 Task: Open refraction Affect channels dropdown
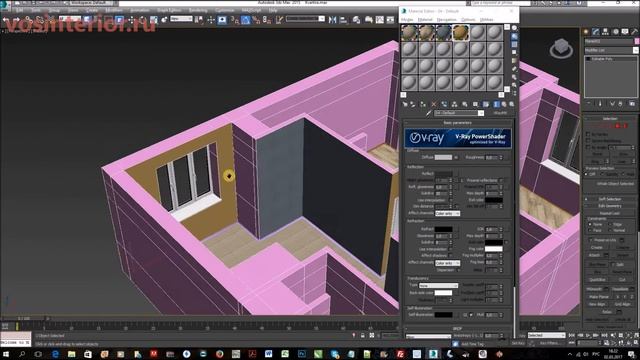[x=447, y=263]
